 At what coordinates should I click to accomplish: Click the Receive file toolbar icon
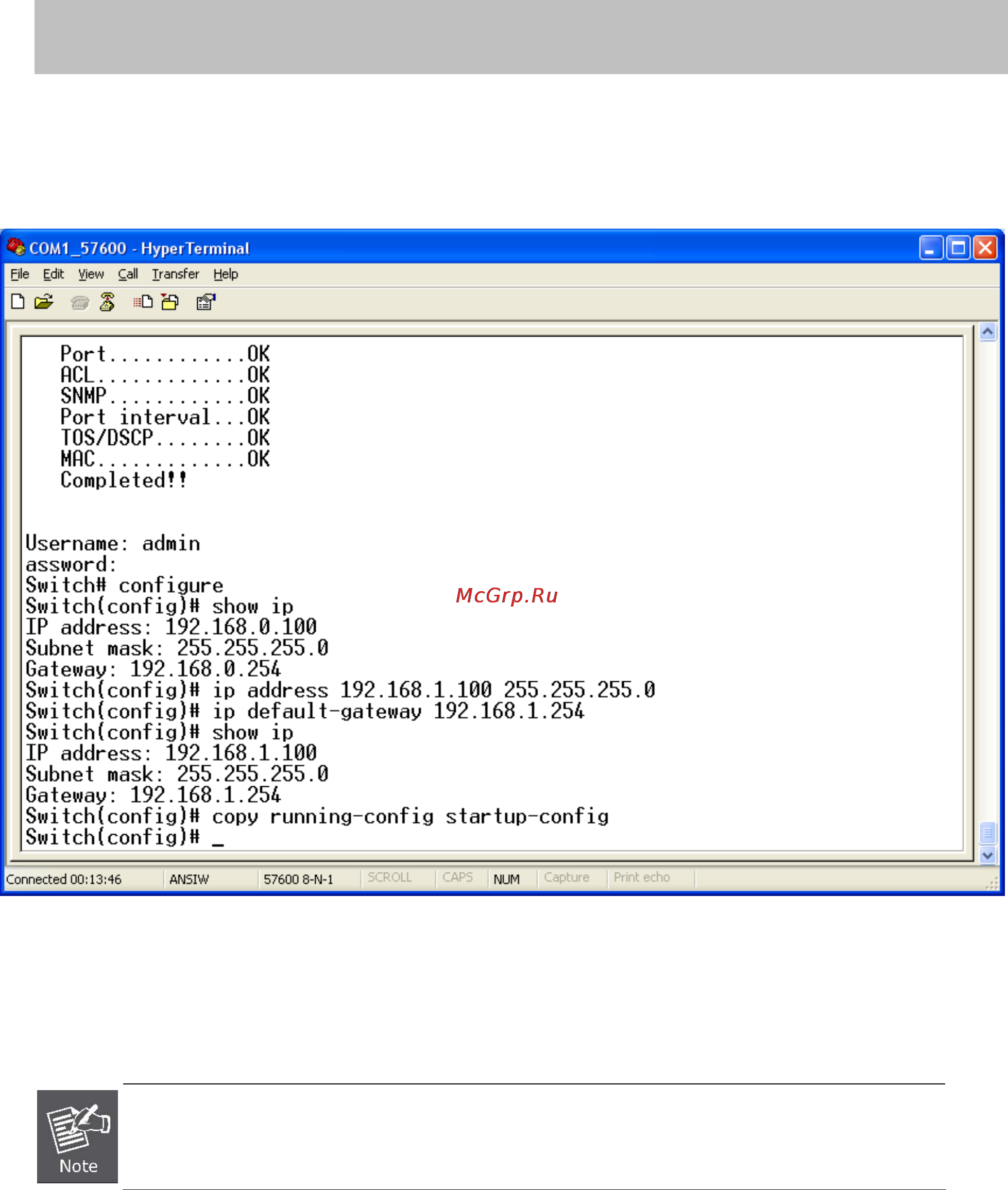[x=169, y=301]
